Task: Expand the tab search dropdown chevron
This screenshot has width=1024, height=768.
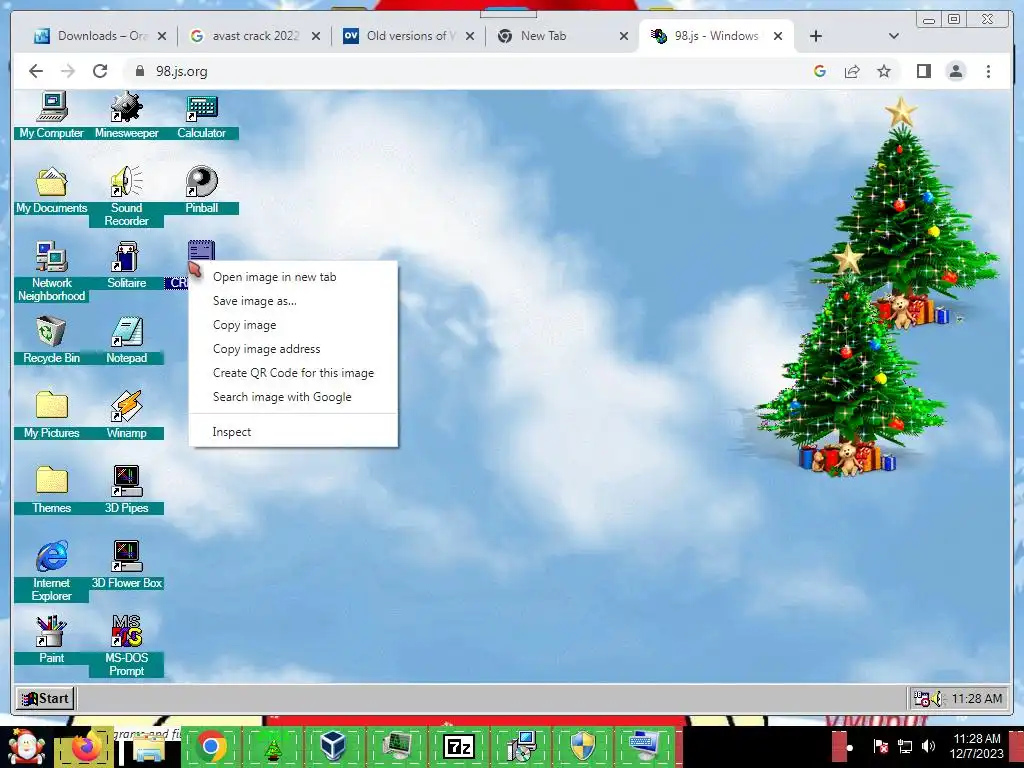Action: pos(893,36)
